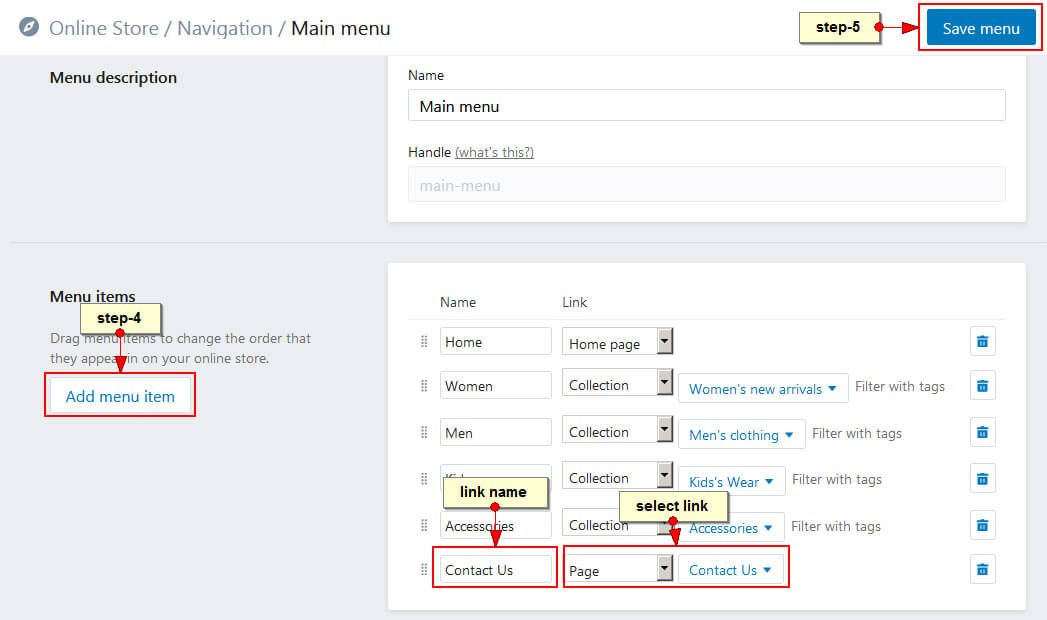This screenshot has height=620, width=1047.
Task: Open the what's this handle link
Action: (x=494, y=152)
